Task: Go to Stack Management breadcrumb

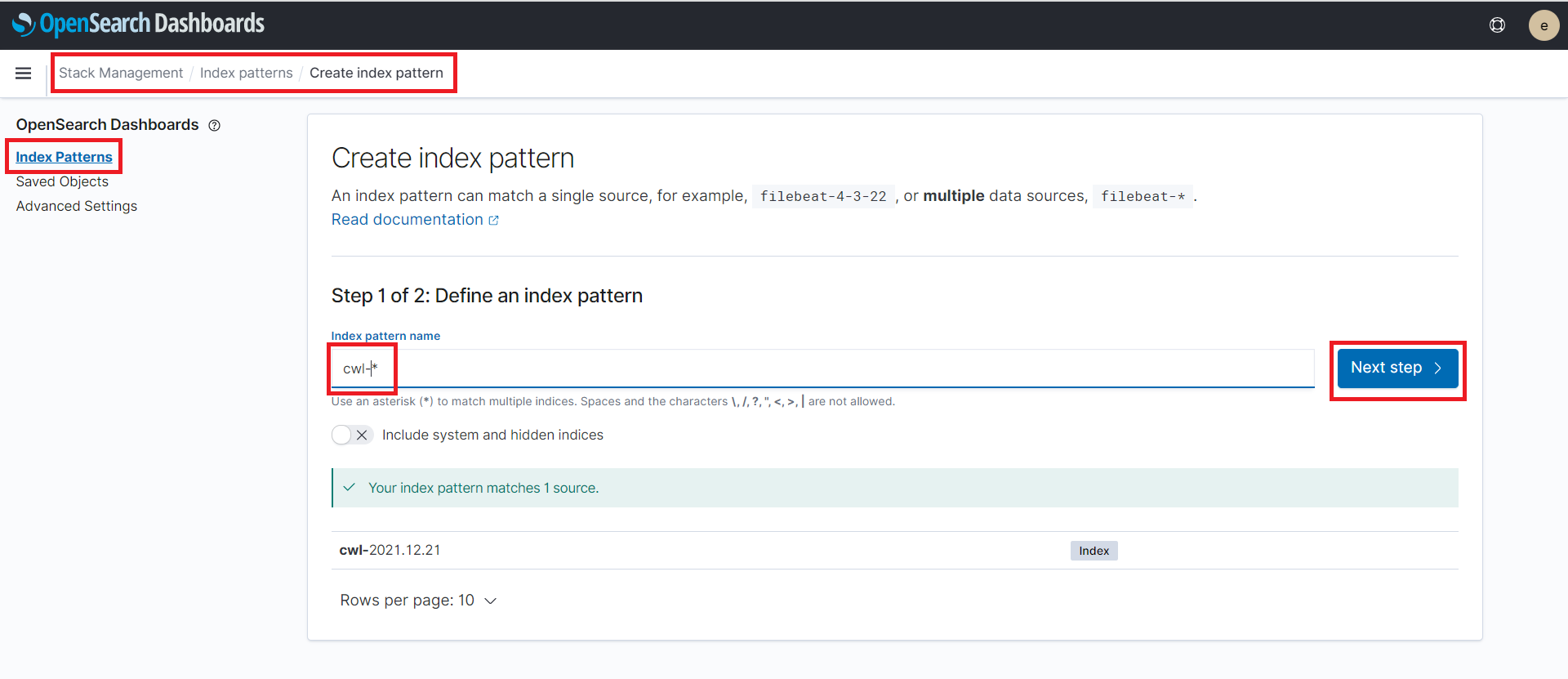Action: pyautogui.click(x=121, y=73)
